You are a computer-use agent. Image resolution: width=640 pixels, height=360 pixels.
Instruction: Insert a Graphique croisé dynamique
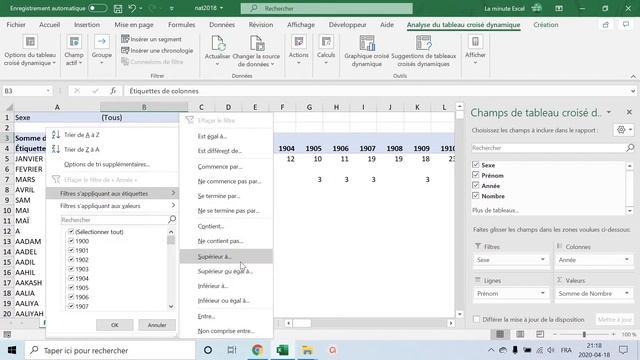pos(367,51)
